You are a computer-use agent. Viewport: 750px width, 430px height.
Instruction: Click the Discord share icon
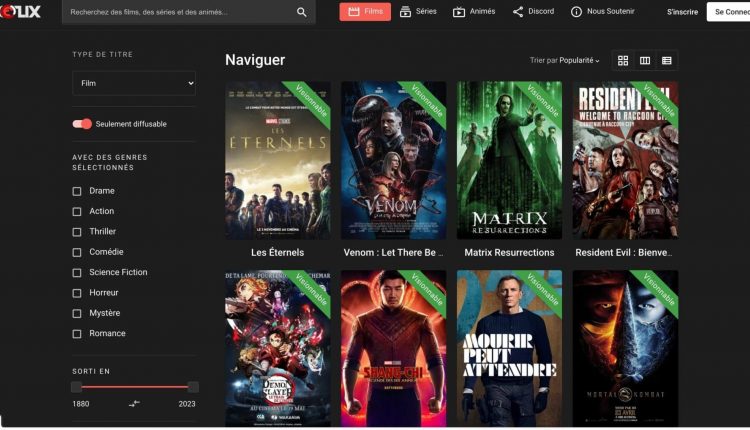coord(518,11)
